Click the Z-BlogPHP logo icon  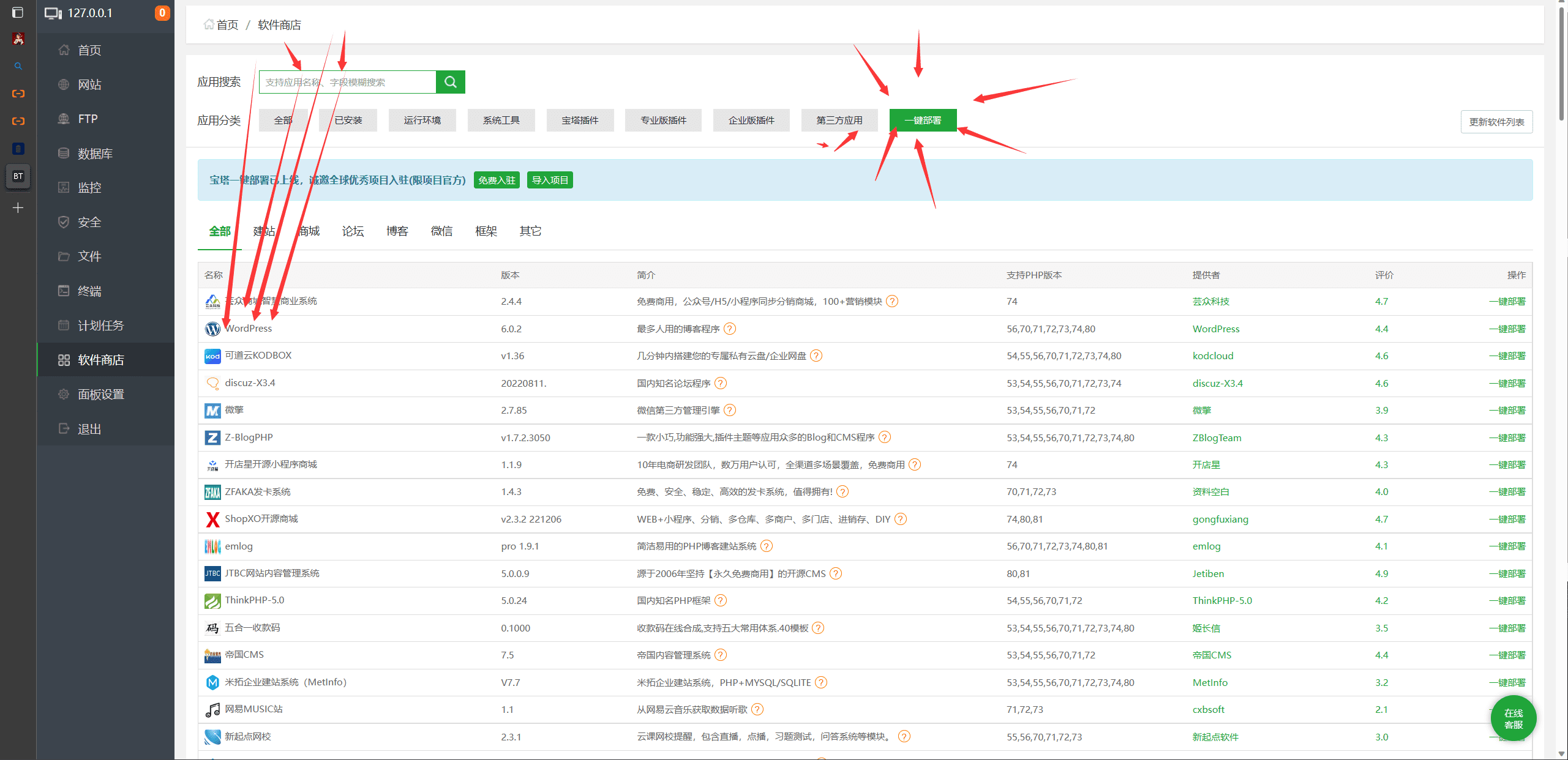pyautogui.click(x=212, y=438)
